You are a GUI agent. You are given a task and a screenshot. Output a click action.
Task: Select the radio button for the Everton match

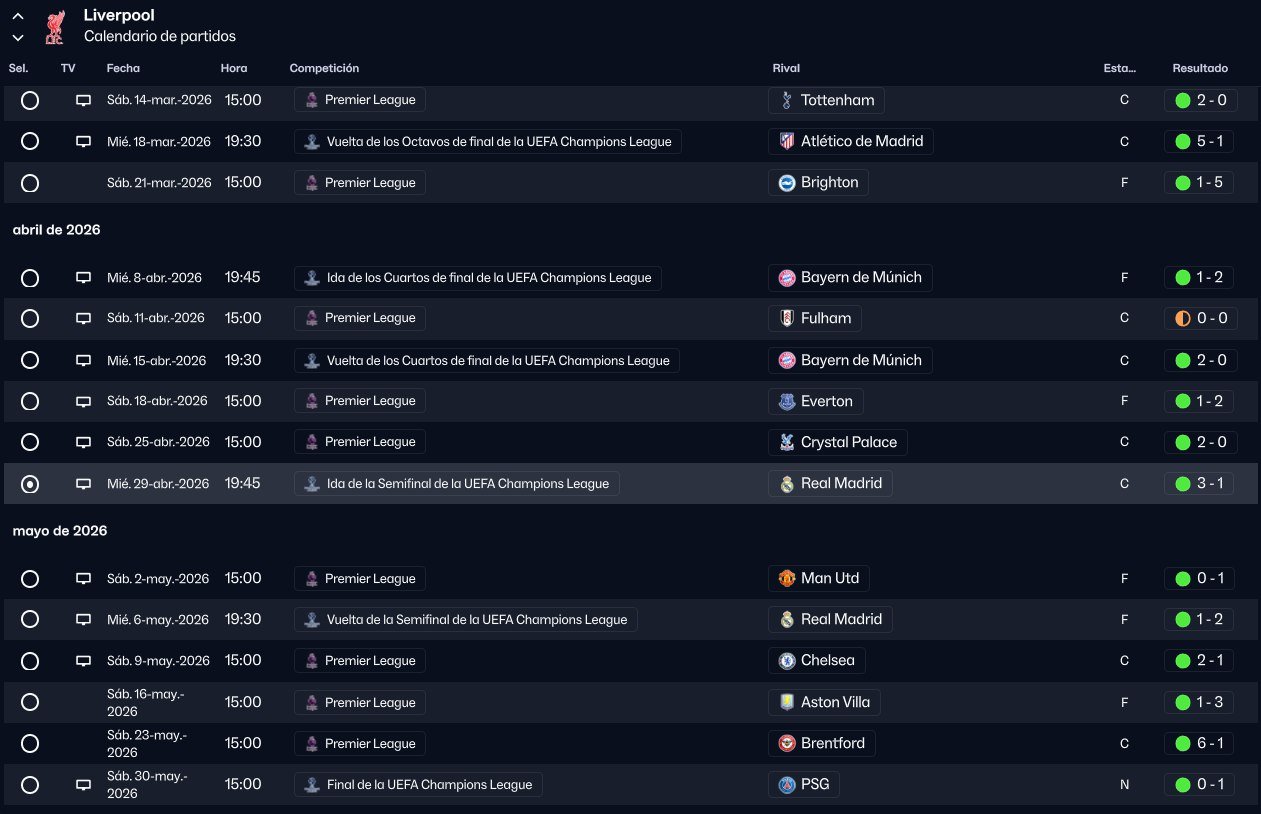point(30,401)
